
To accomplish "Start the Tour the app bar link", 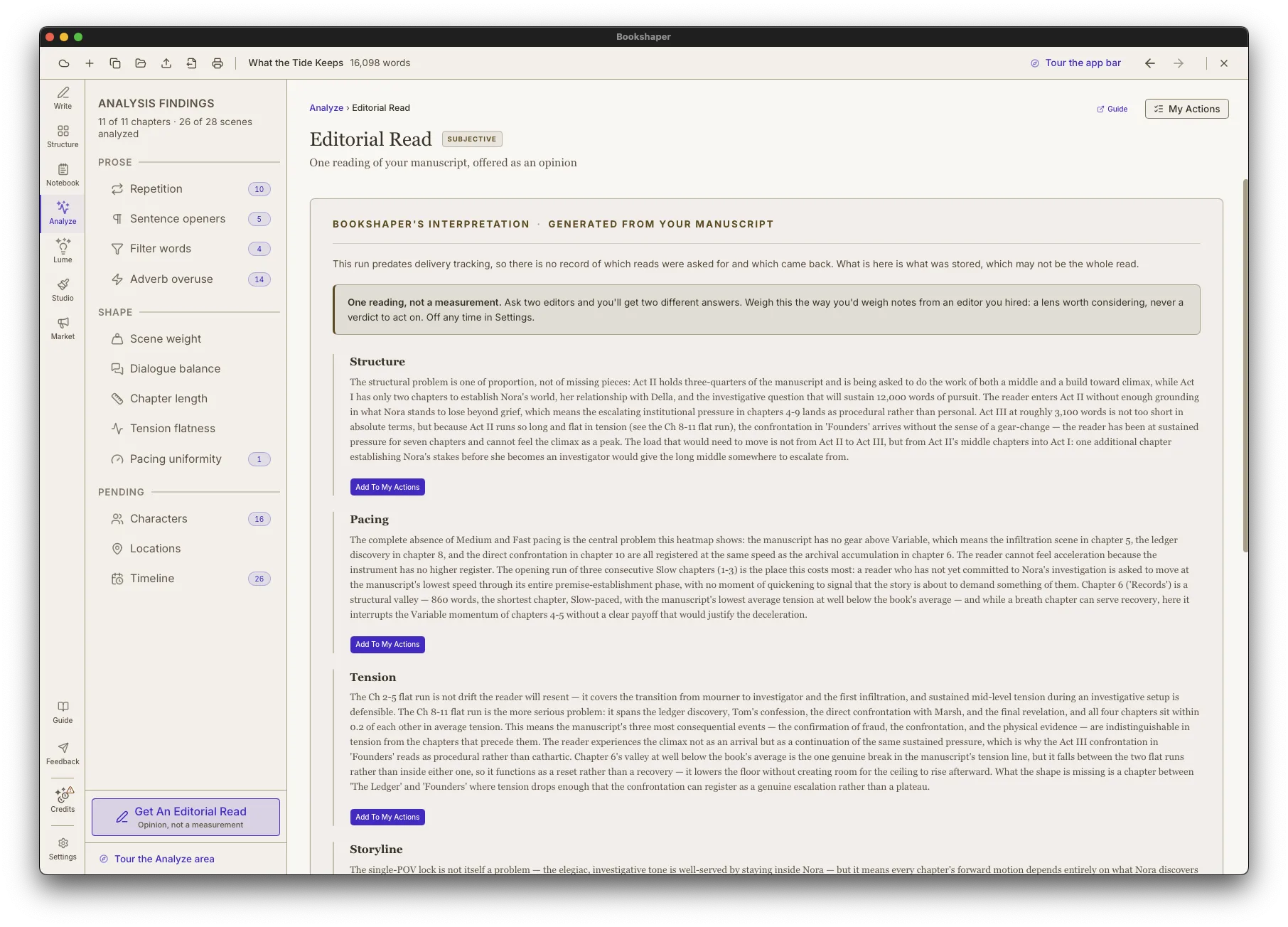I will point(1075,63).
